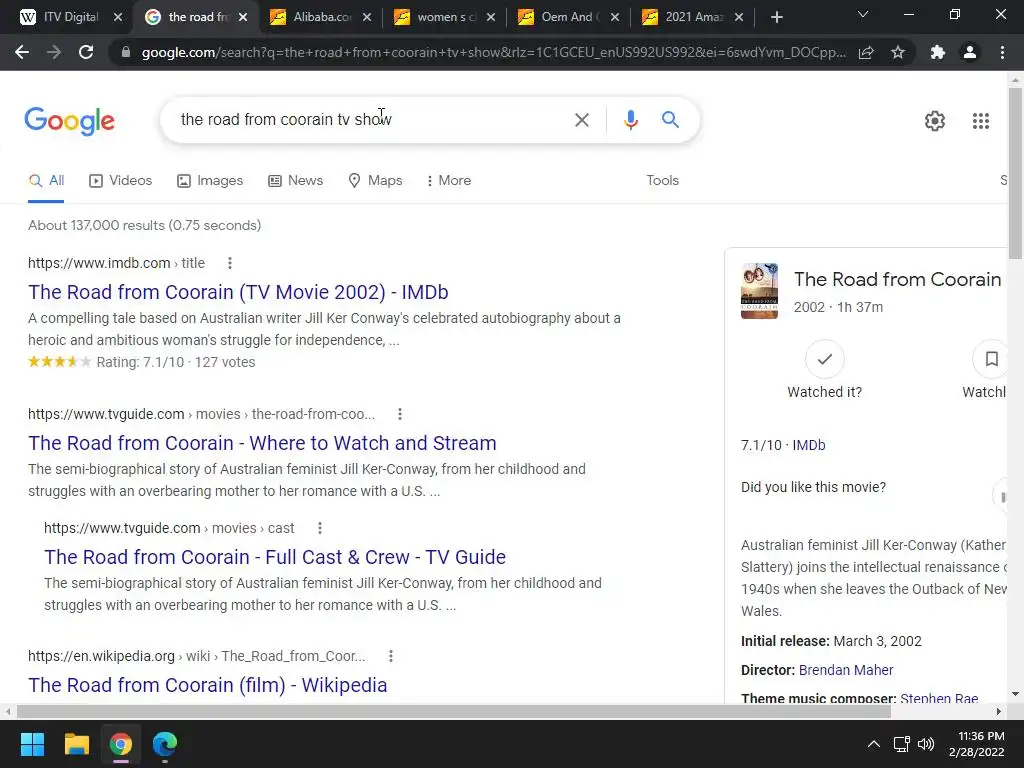Open the taskbar volume control

(925, 744)
